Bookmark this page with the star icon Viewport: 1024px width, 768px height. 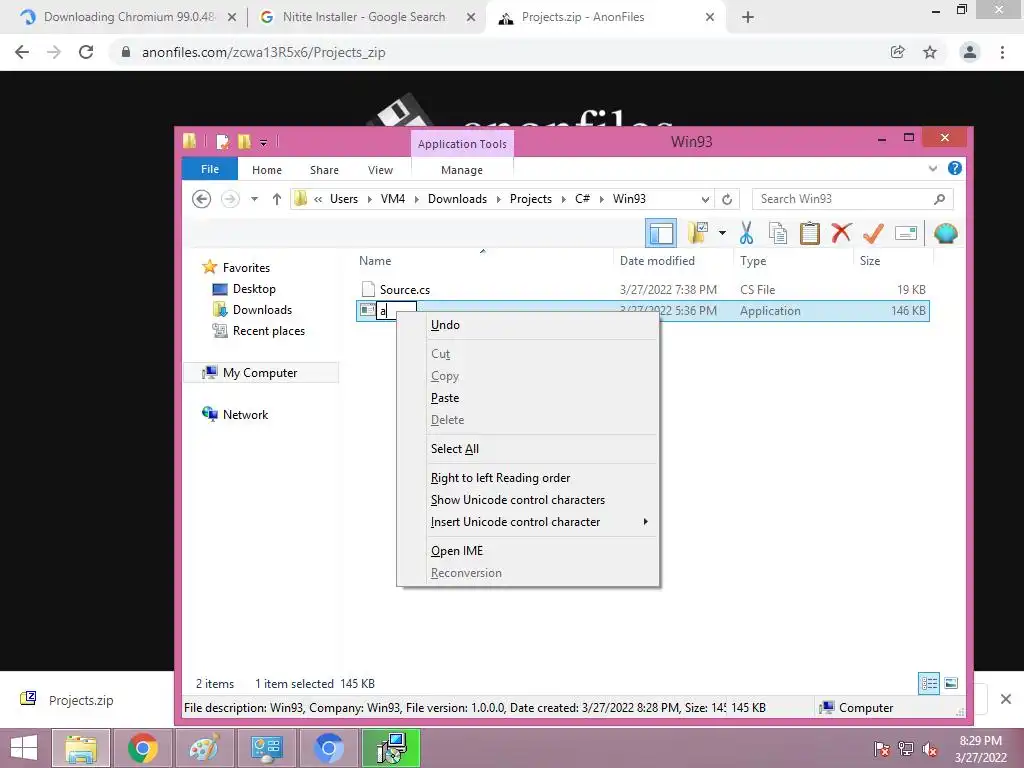(930, 52)
